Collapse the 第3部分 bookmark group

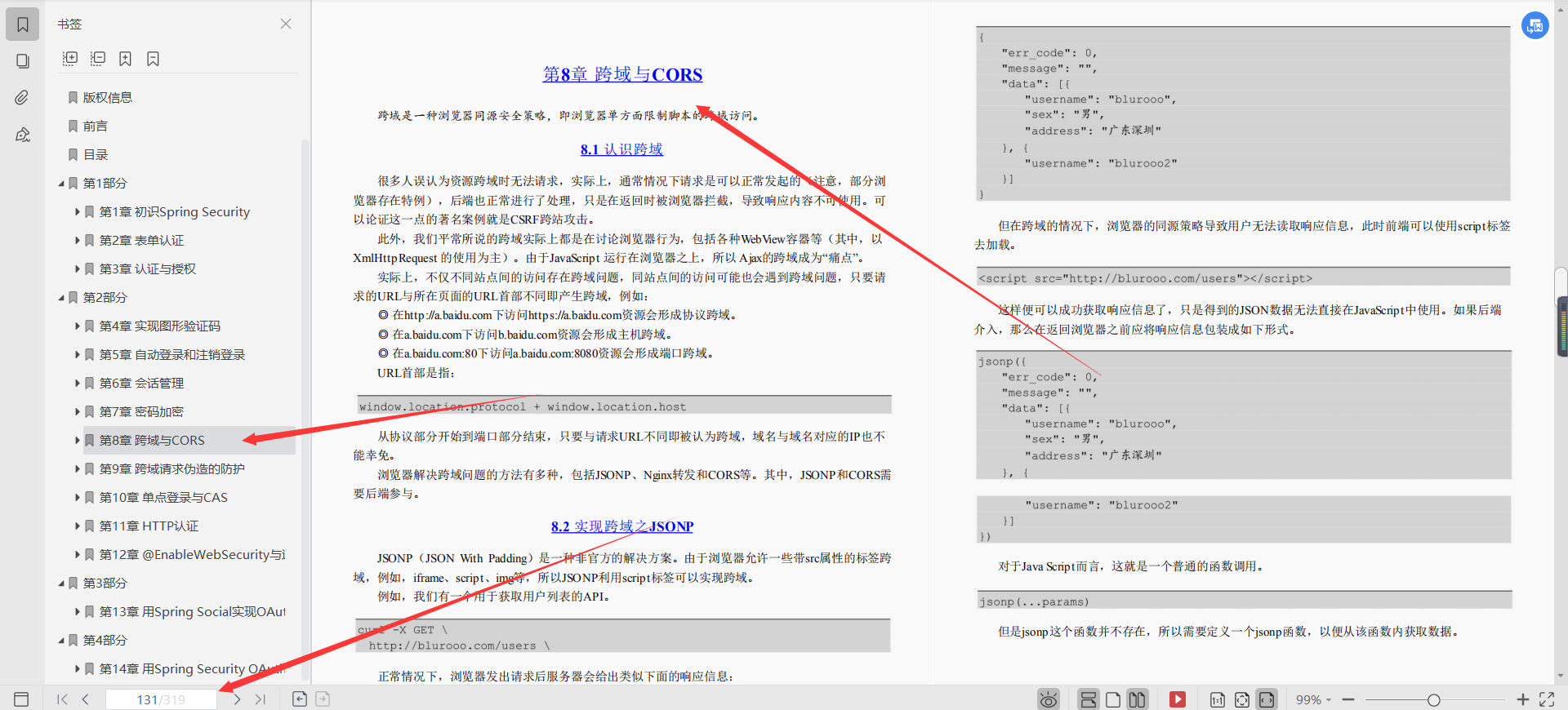pos(61,584)
